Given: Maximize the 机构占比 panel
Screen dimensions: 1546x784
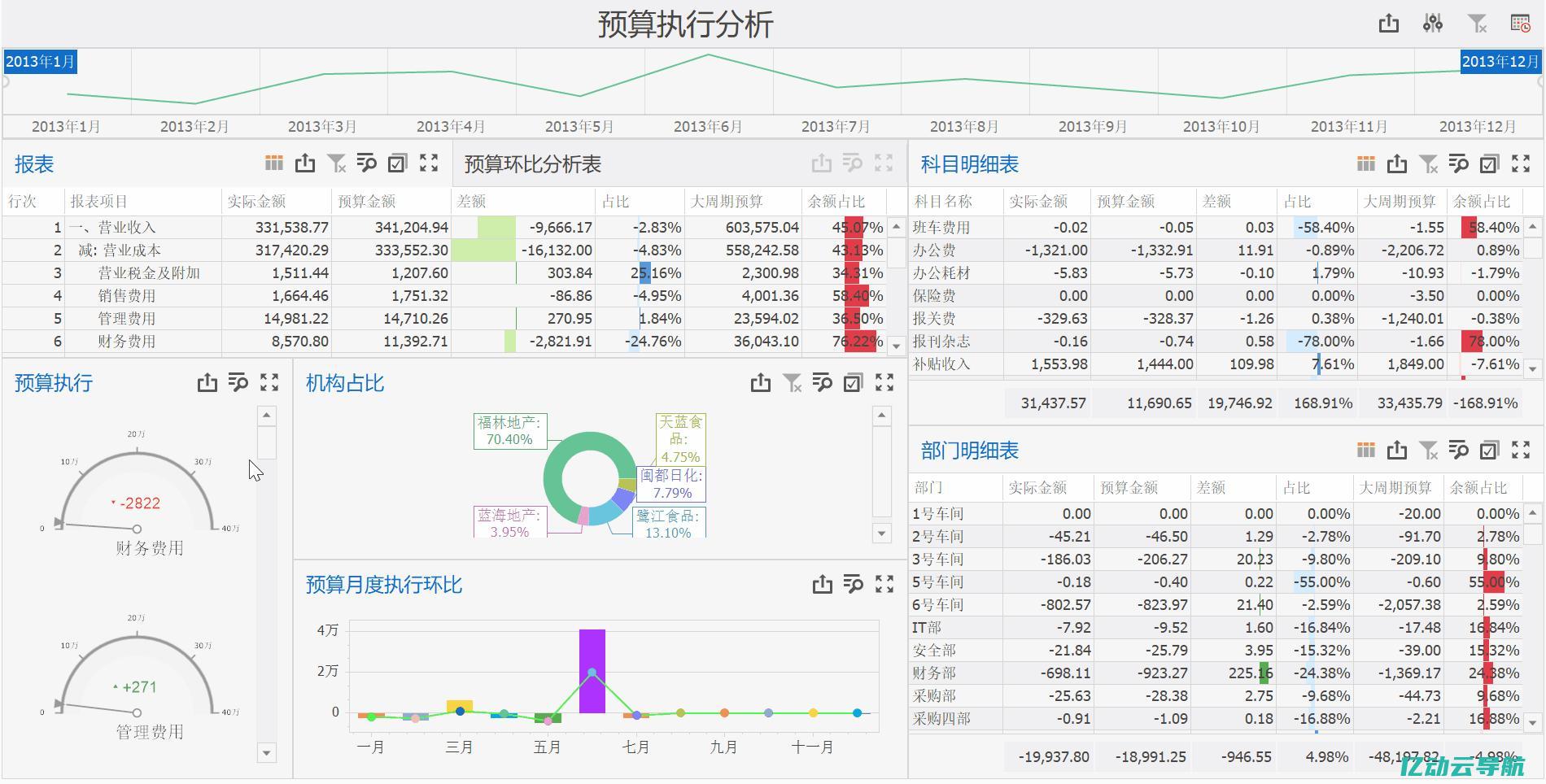Looking at the screenshot, I should pos(884,382).
